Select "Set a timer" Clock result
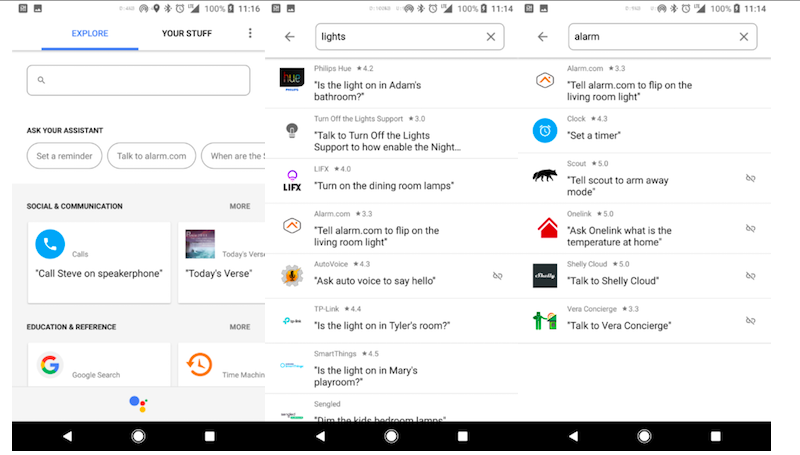 click(594, 136)
